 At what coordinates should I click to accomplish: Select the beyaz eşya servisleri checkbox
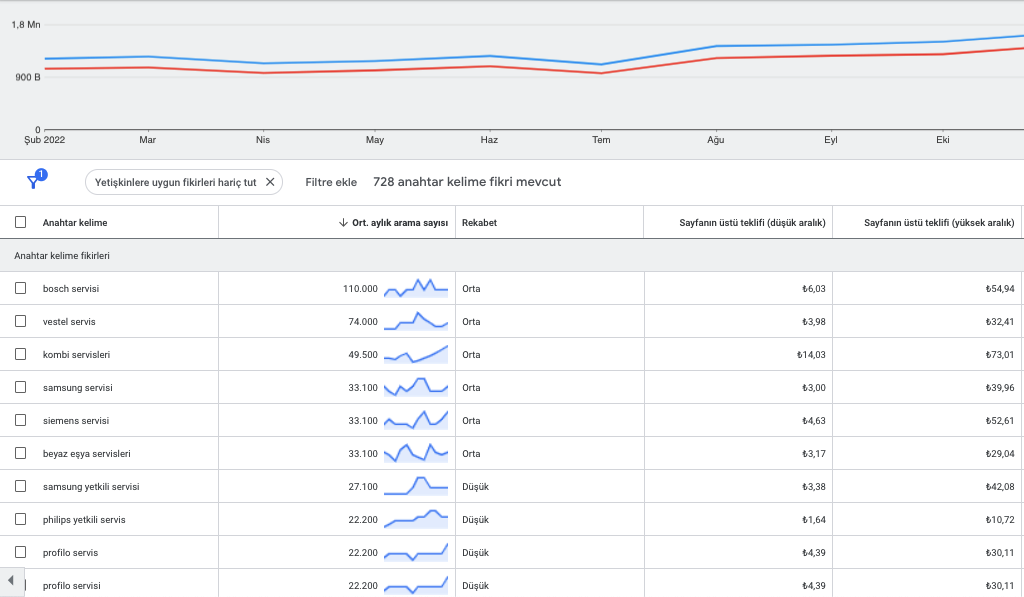tap(21, 453)
